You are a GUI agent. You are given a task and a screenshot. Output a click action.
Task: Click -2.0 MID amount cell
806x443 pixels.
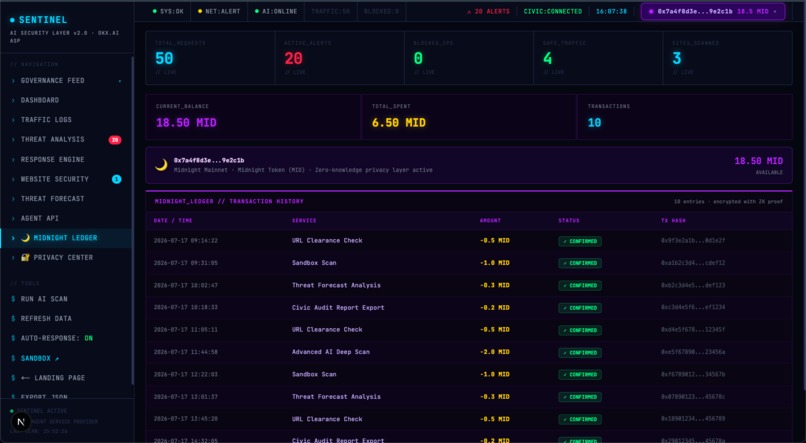click(x=494, y=352)
